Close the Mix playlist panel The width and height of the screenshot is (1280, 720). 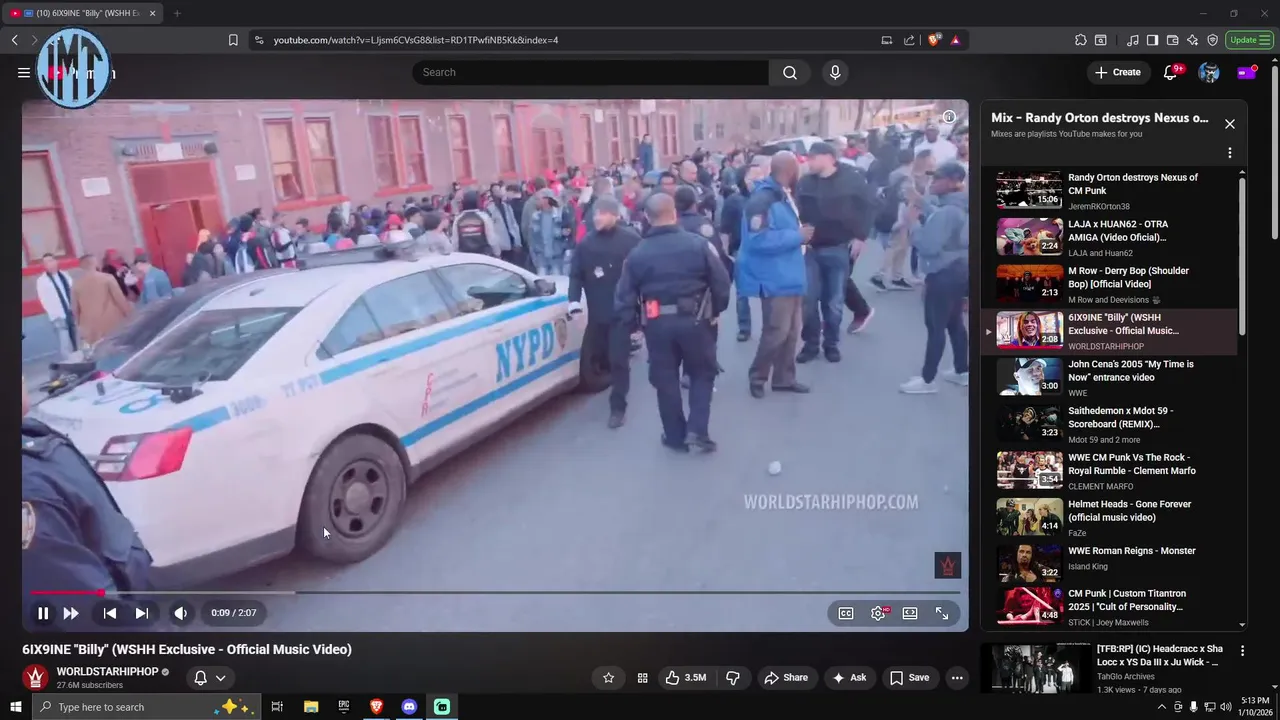[1230, 124]
